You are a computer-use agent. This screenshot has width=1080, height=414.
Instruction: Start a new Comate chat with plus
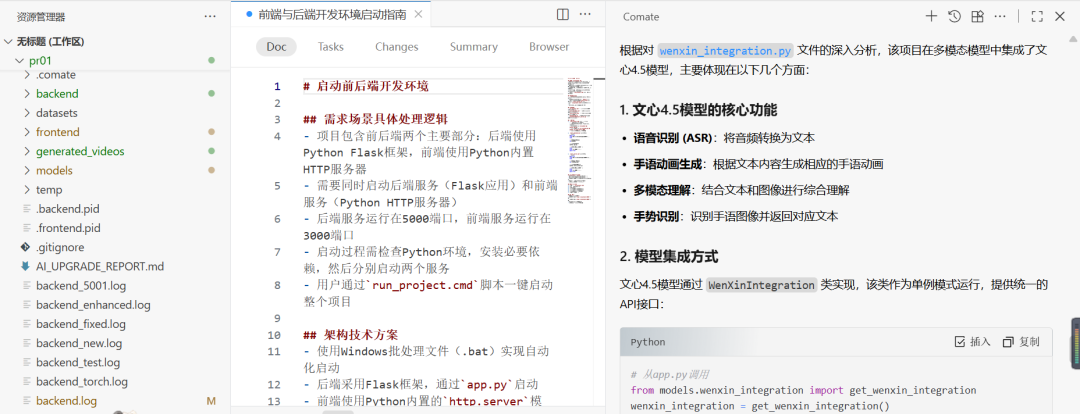click(x=931, y=17)
